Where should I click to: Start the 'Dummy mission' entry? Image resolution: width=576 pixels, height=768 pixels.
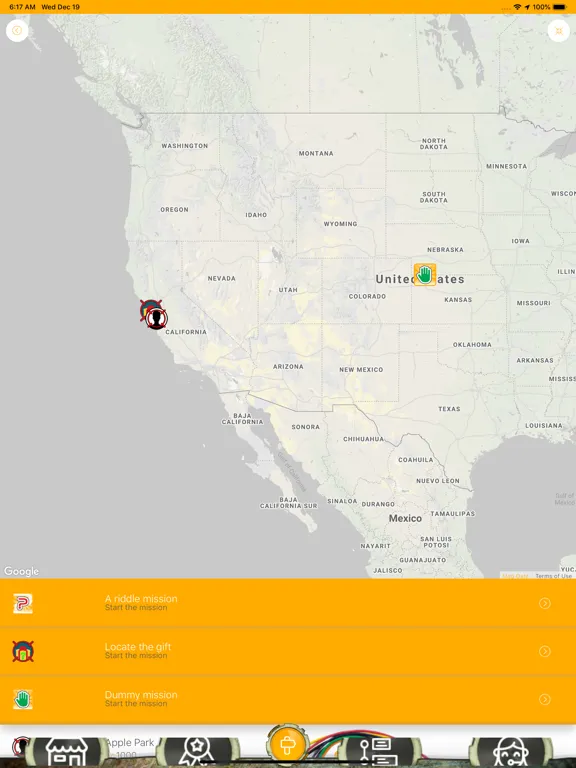tap(288, 699)
